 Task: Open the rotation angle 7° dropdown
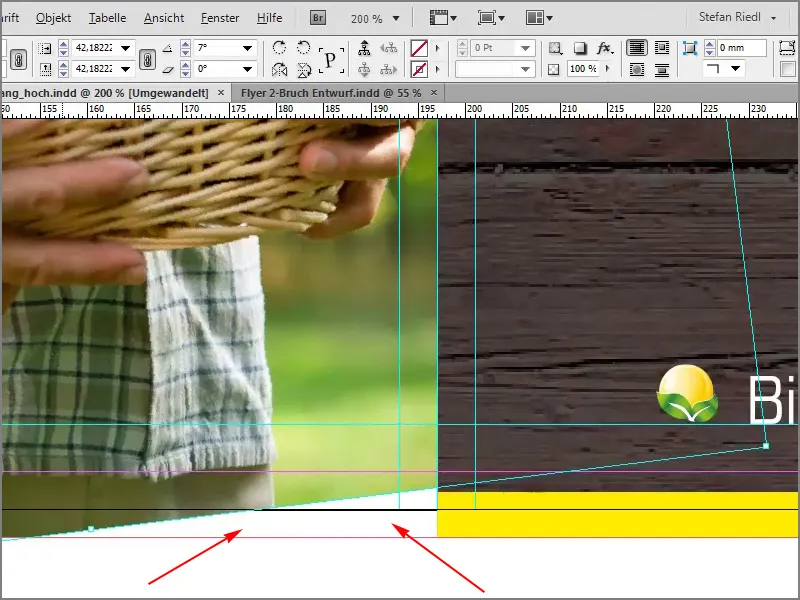tap(247, 48)
